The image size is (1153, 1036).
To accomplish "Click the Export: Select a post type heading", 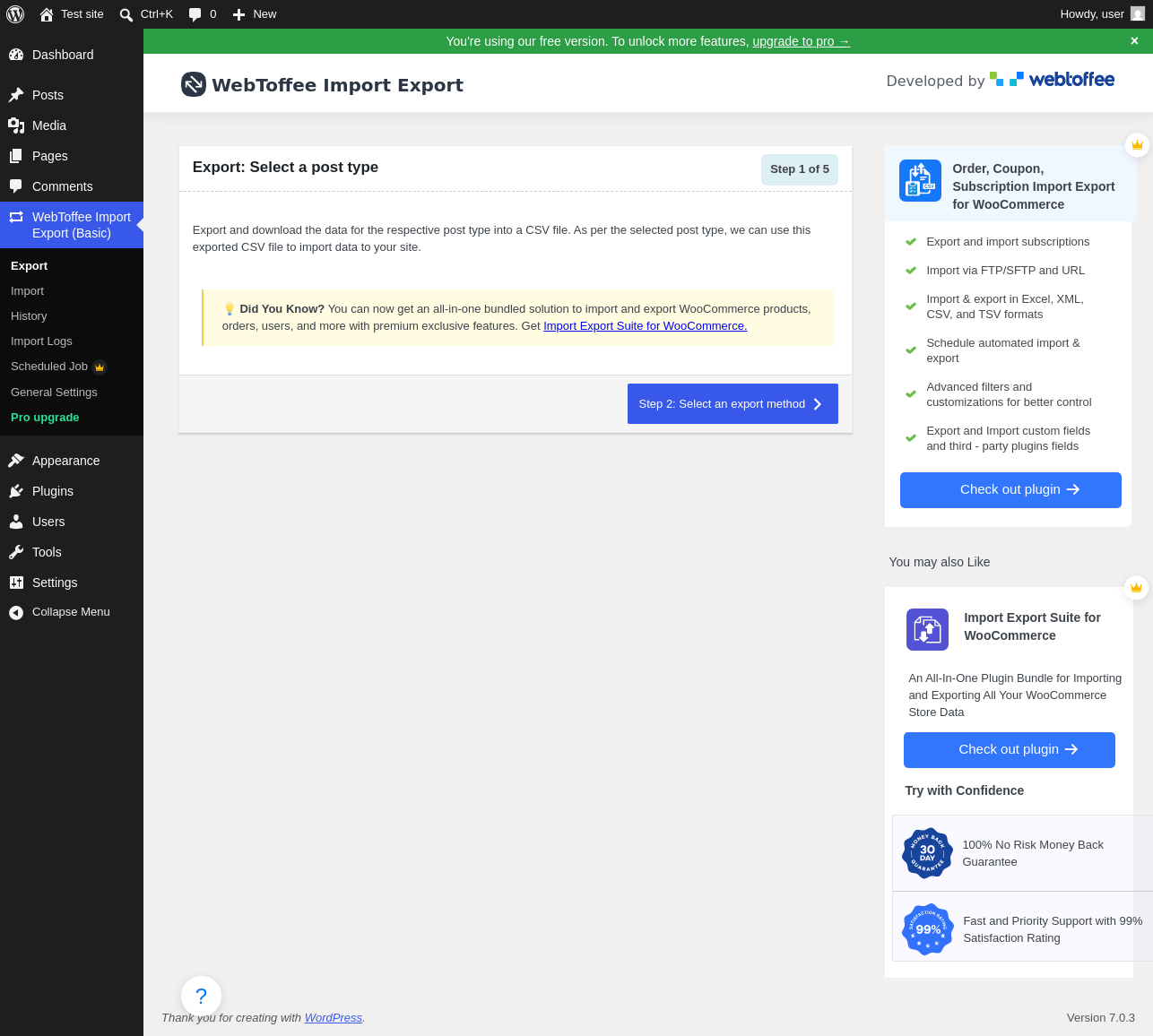I will [285, 168].
